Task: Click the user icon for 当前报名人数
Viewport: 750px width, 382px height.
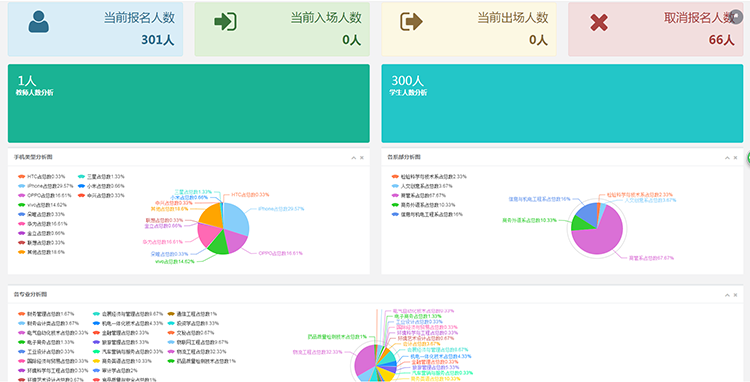Action: (38, 22)
